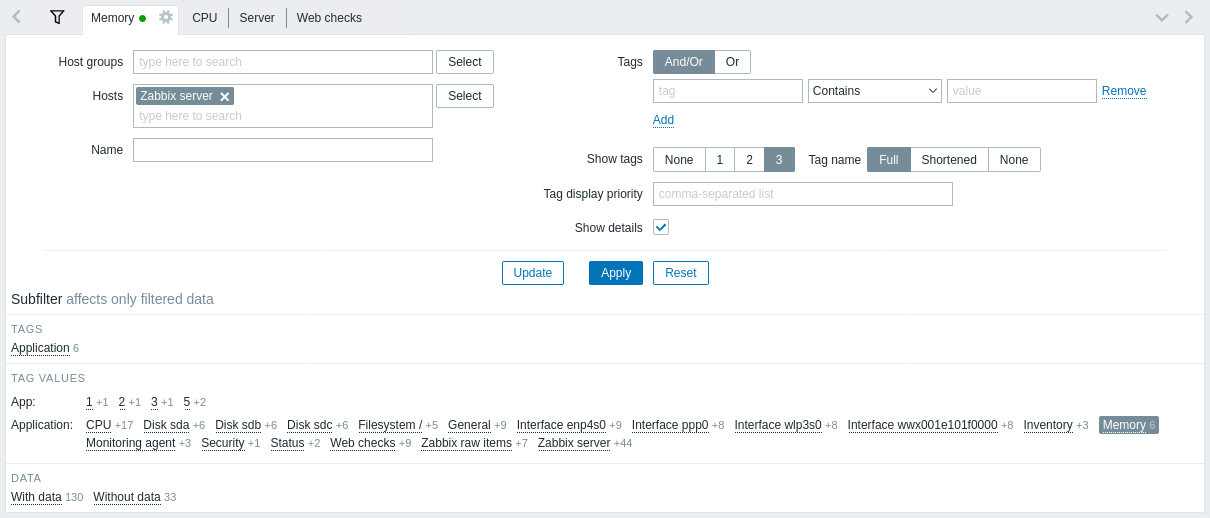This screenshot has height=518, width=1210.
Task: Click the Remove tag link
Action: pos(1124,91)
